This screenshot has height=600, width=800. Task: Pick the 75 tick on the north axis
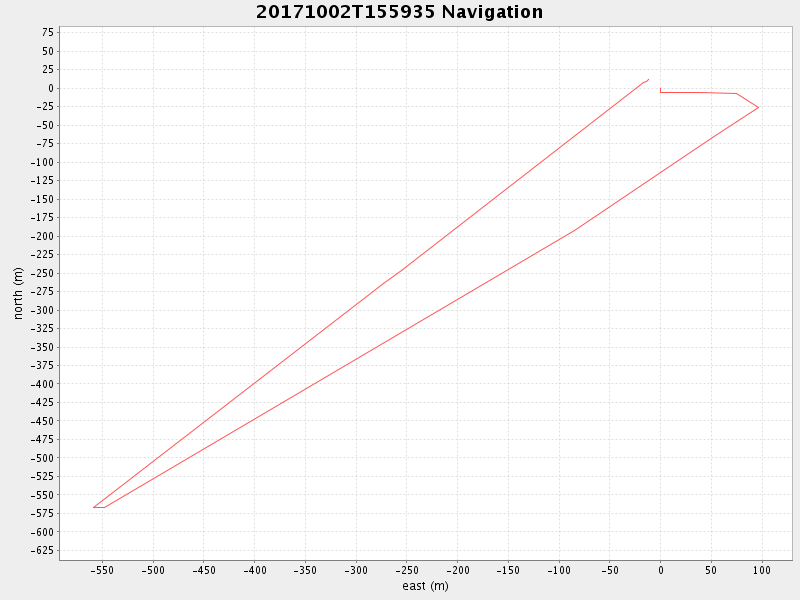pyautogui.click(x=47, y=32)
